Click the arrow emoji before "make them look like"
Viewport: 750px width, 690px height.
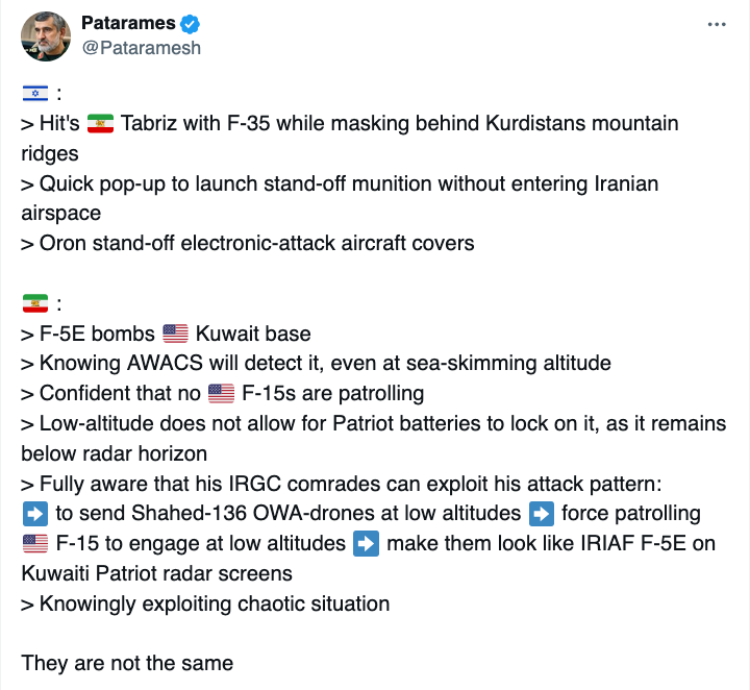coord(366,544)
